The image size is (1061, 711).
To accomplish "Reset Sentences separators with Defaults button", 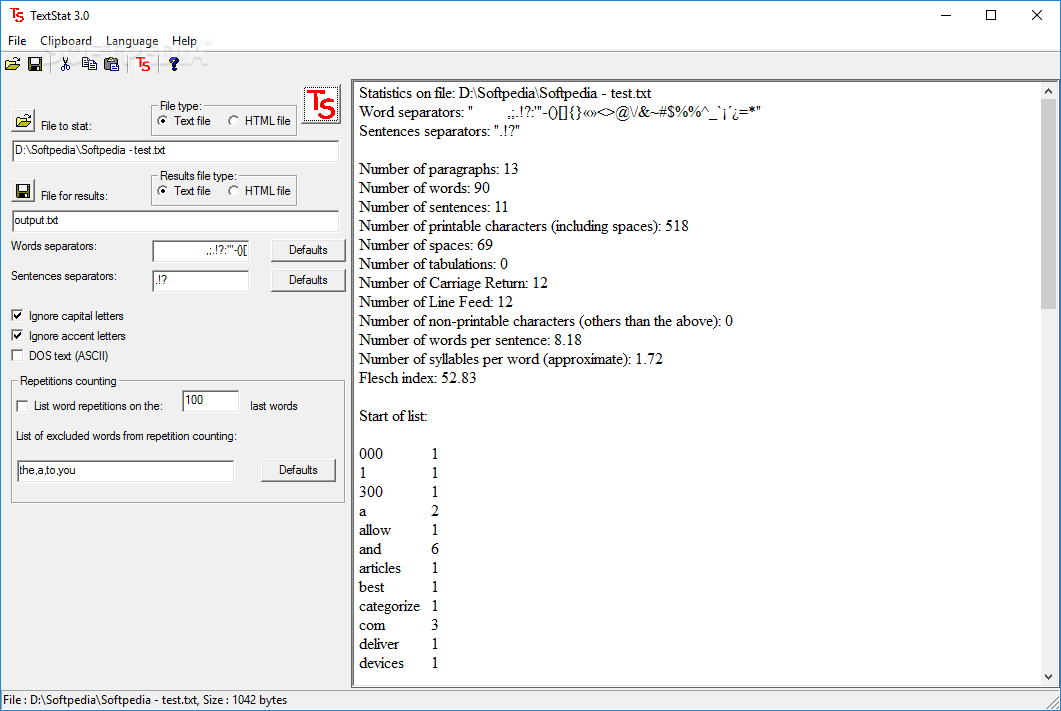I will [308, 280].
